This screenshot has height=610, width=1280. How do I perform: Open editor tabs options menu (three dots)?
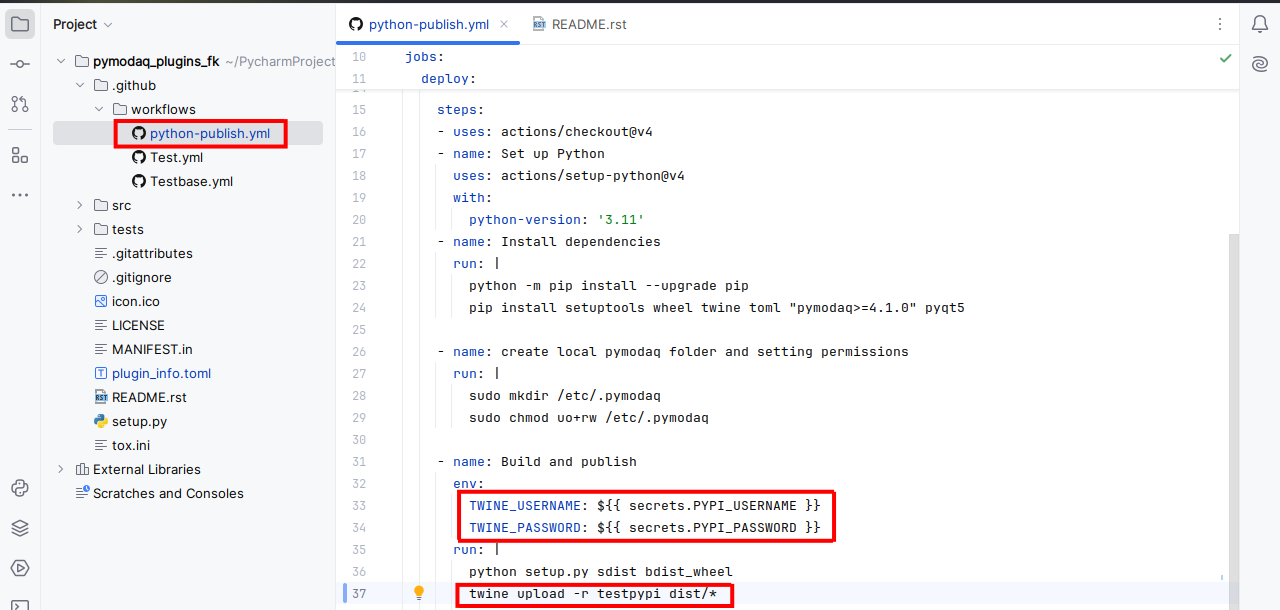[1219, 24]
